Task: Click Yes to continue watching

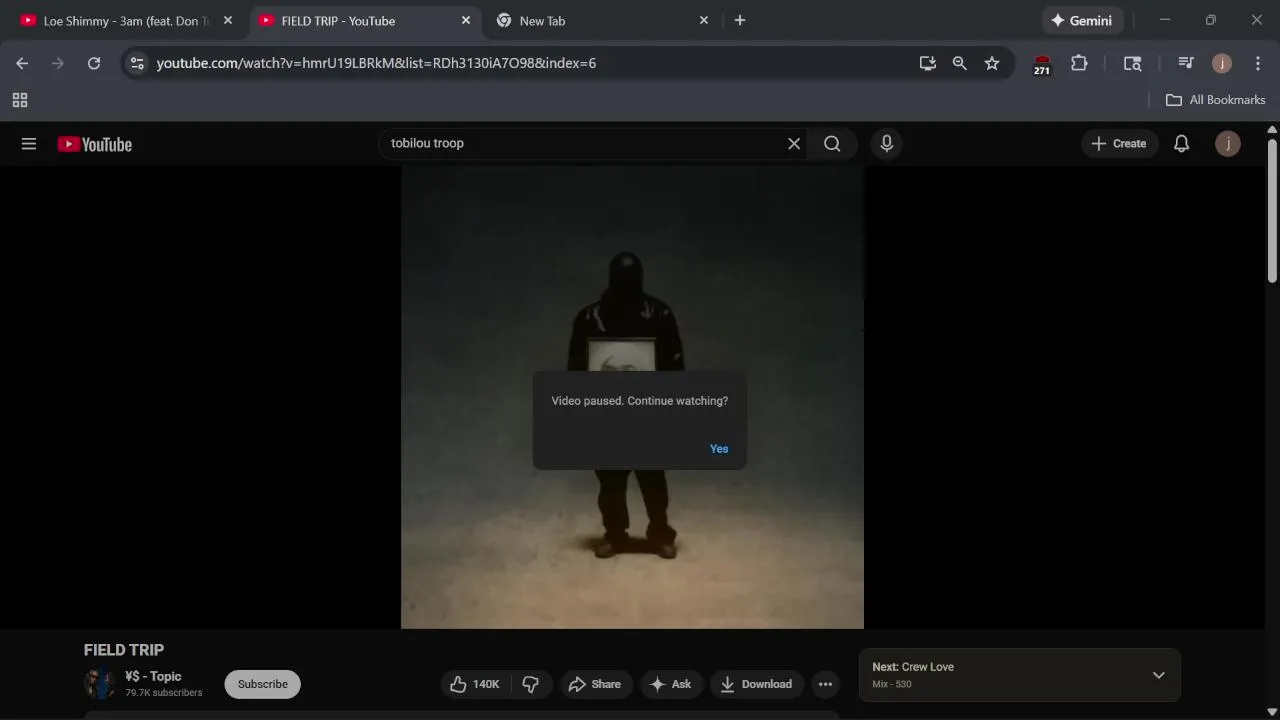Action: (719, 449)
